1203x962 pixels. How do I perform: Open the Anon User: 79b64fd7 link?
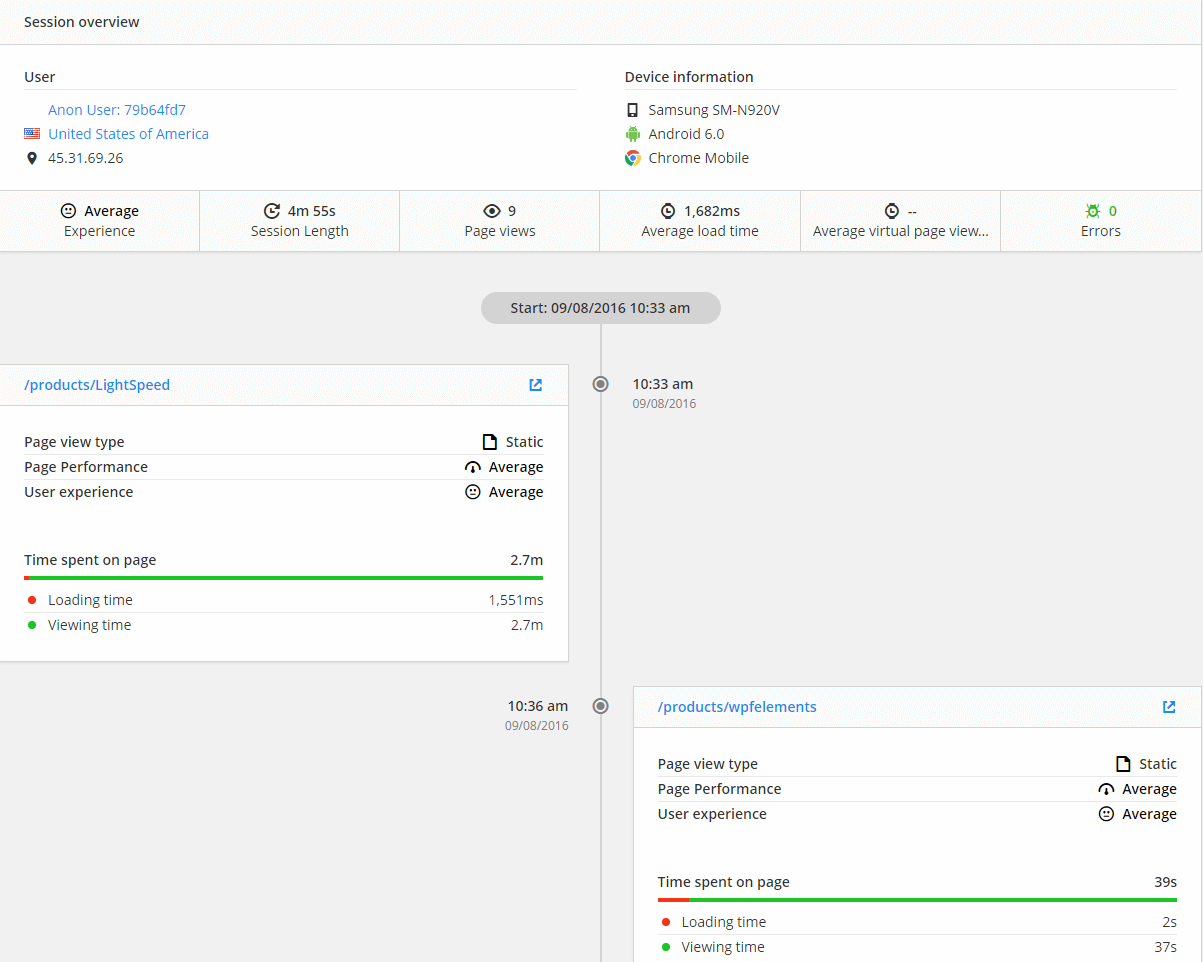pos(117,110)
